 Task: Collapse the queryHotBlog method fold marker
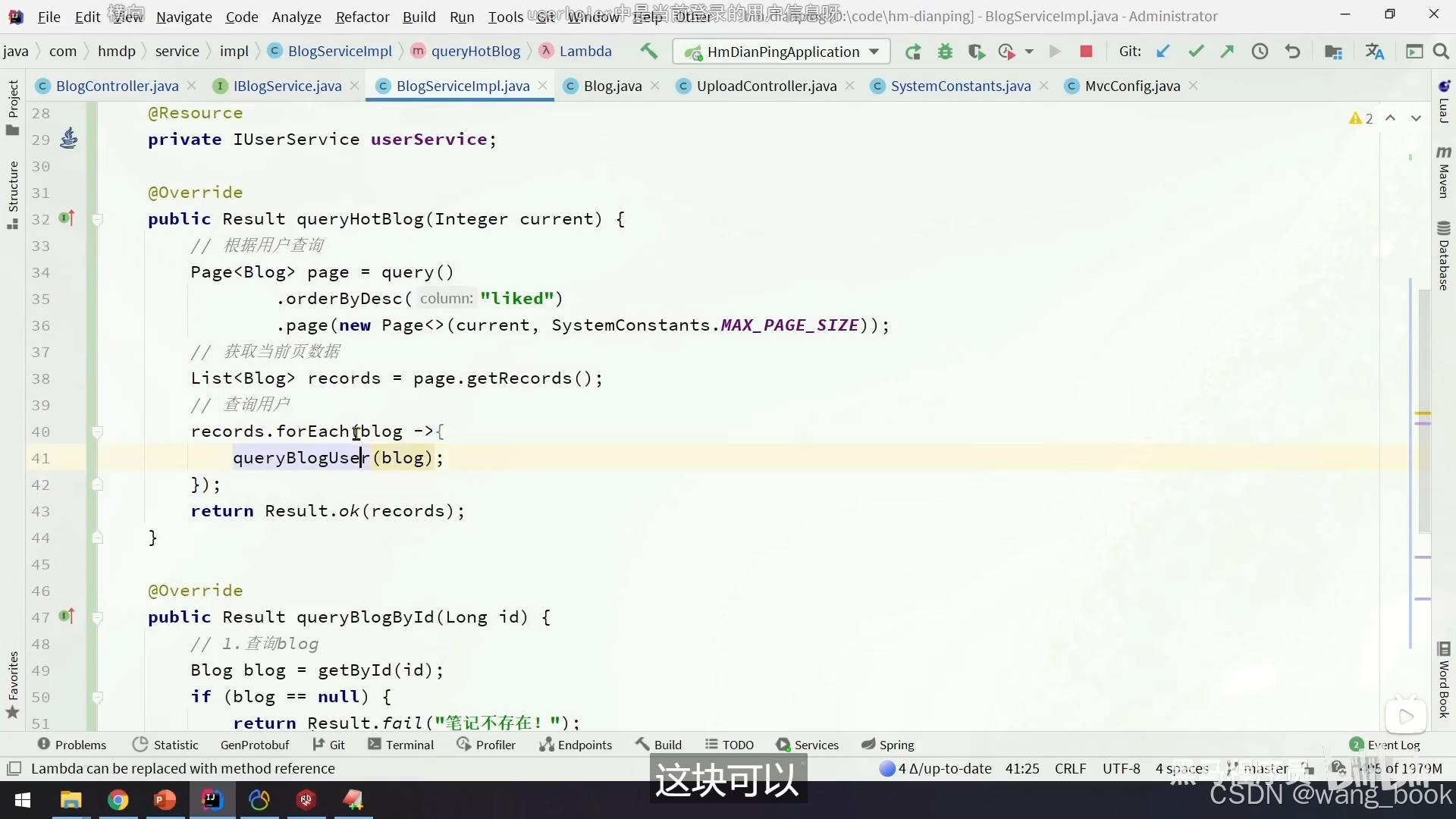point(97,220)
